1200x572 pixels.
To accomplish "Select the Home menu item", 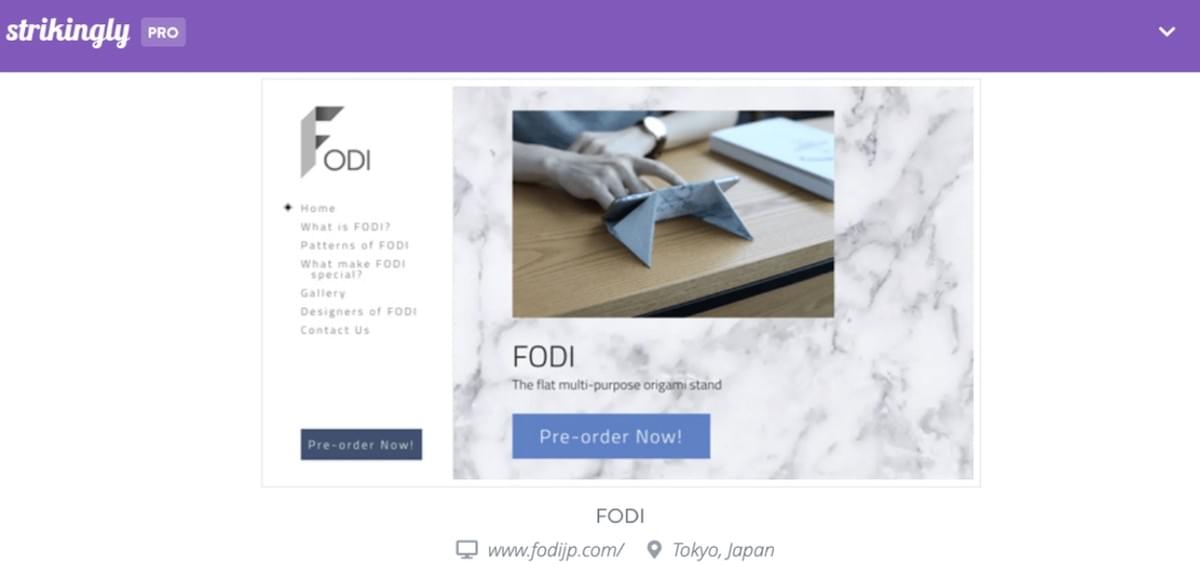I will coord(318,208).
